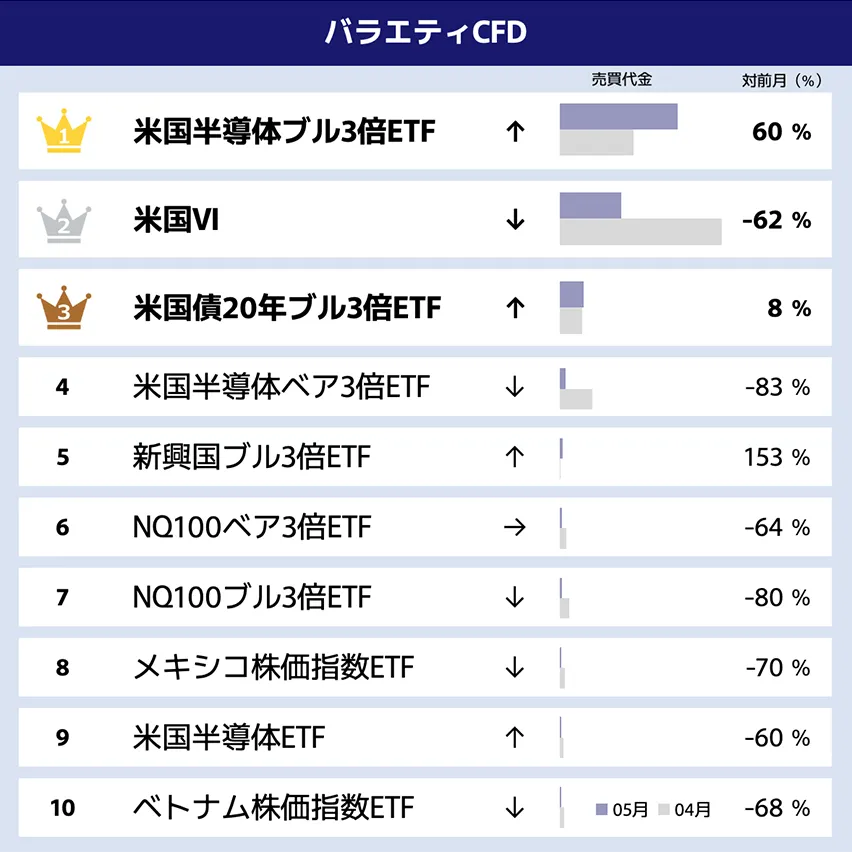Click right arrow beside NQ100ベア3倍ETF
The width and height of the screenshot is (852, 852).
coord(515,527)
